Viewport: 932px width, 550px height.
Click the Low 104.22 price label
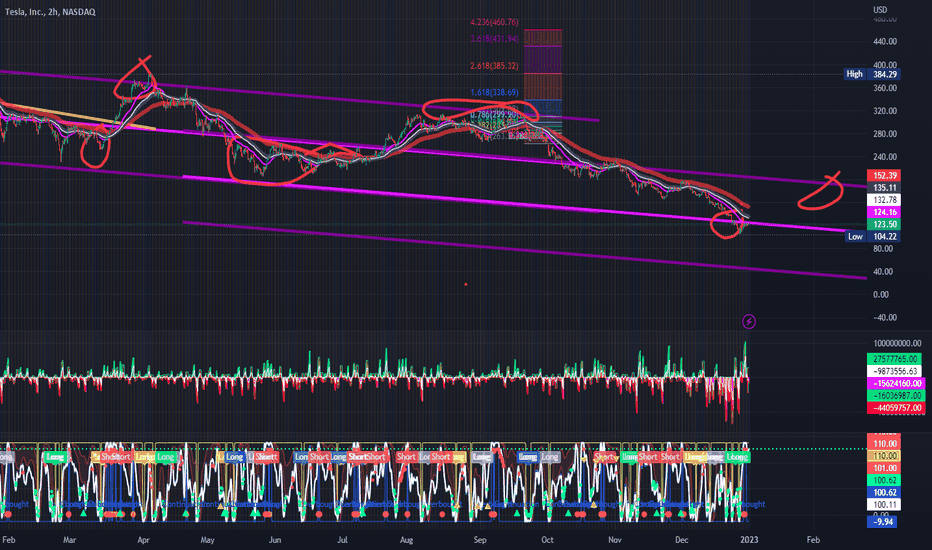pyautogui.click(x=872, y=237)
